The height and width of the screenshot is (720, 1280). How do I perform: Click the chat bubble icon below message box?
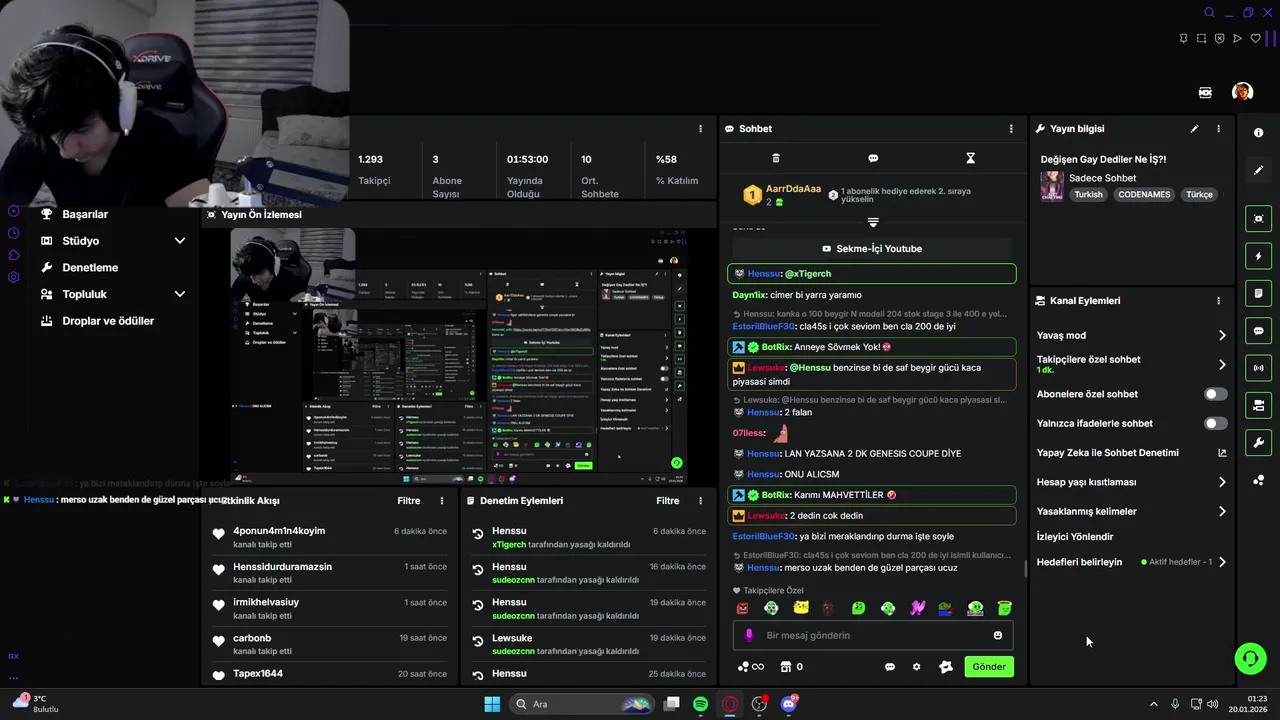tap(890, 667)
